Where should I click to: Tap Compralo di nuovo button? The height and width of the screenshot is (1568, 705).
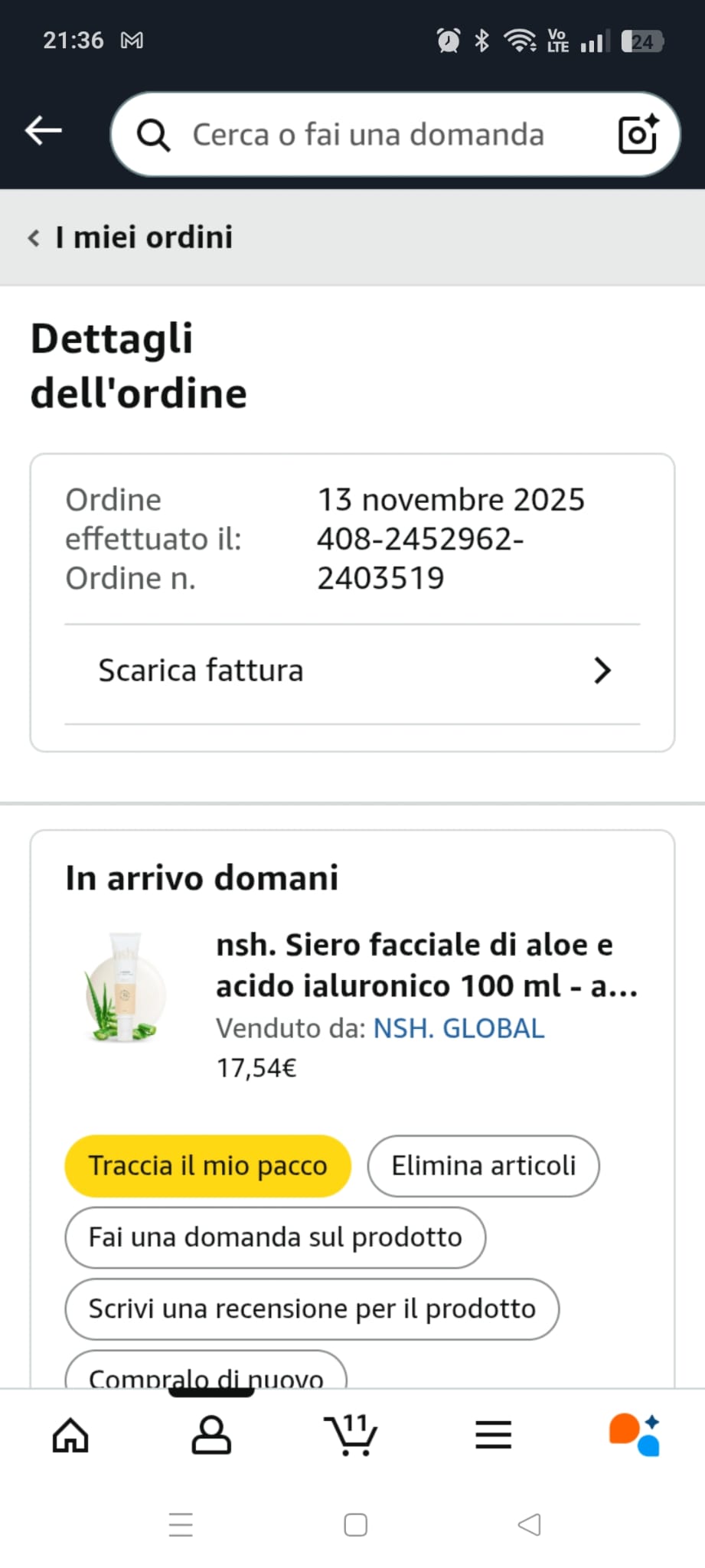[206, 1376]
